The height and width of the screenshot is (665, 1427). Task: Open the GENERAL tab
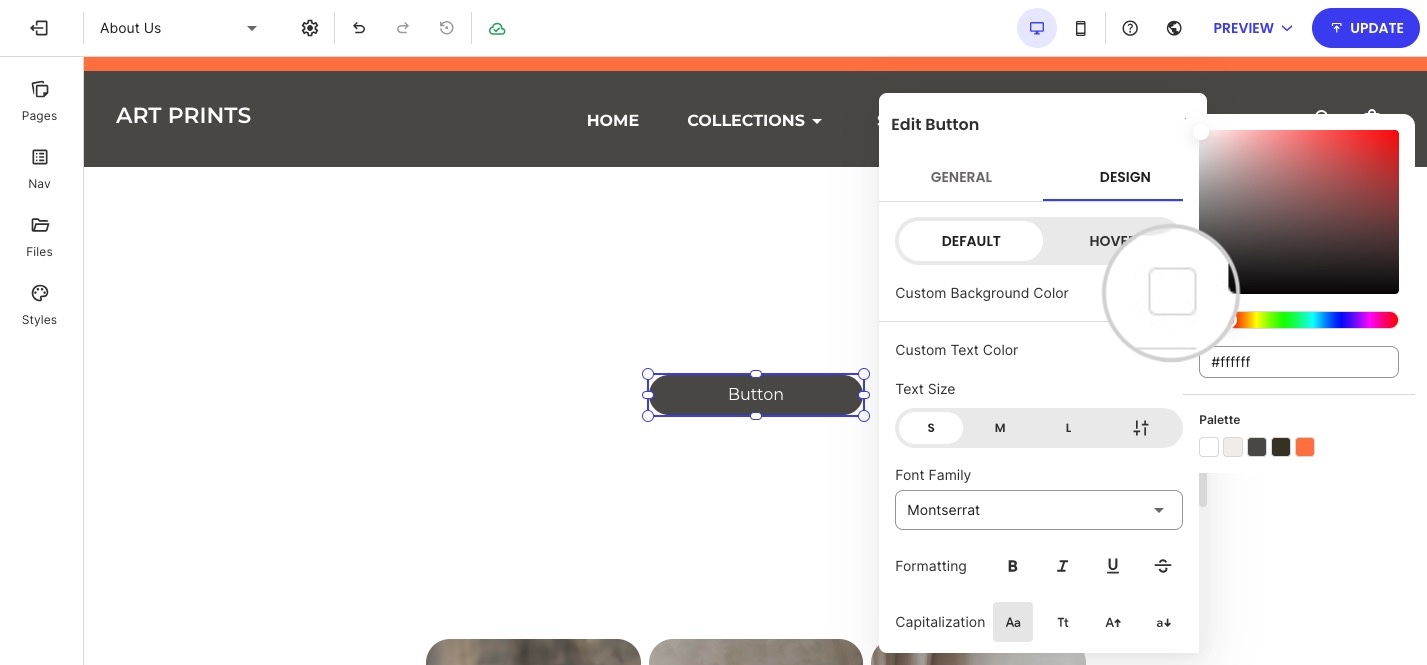pos(961,177)
